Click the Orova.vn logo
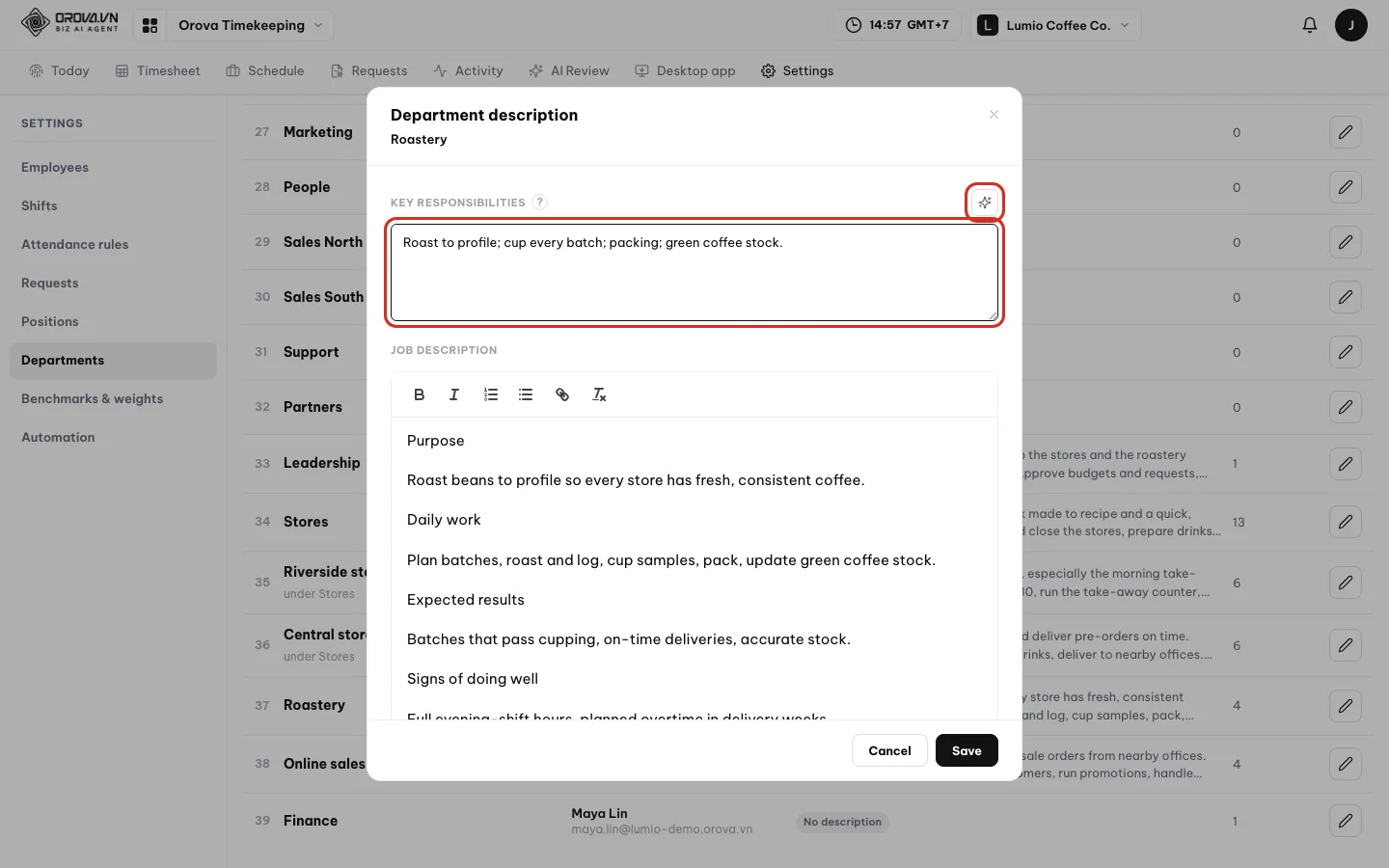The image size is (1389, 868). pyautogui.click(x=69, y=22)
